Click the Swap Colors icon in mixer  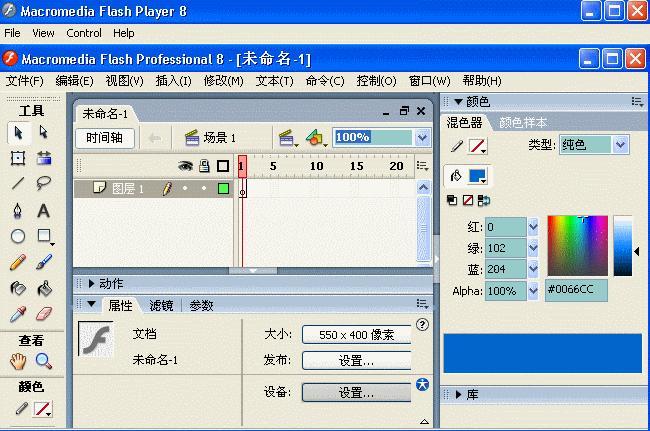(x=483, y=201)
